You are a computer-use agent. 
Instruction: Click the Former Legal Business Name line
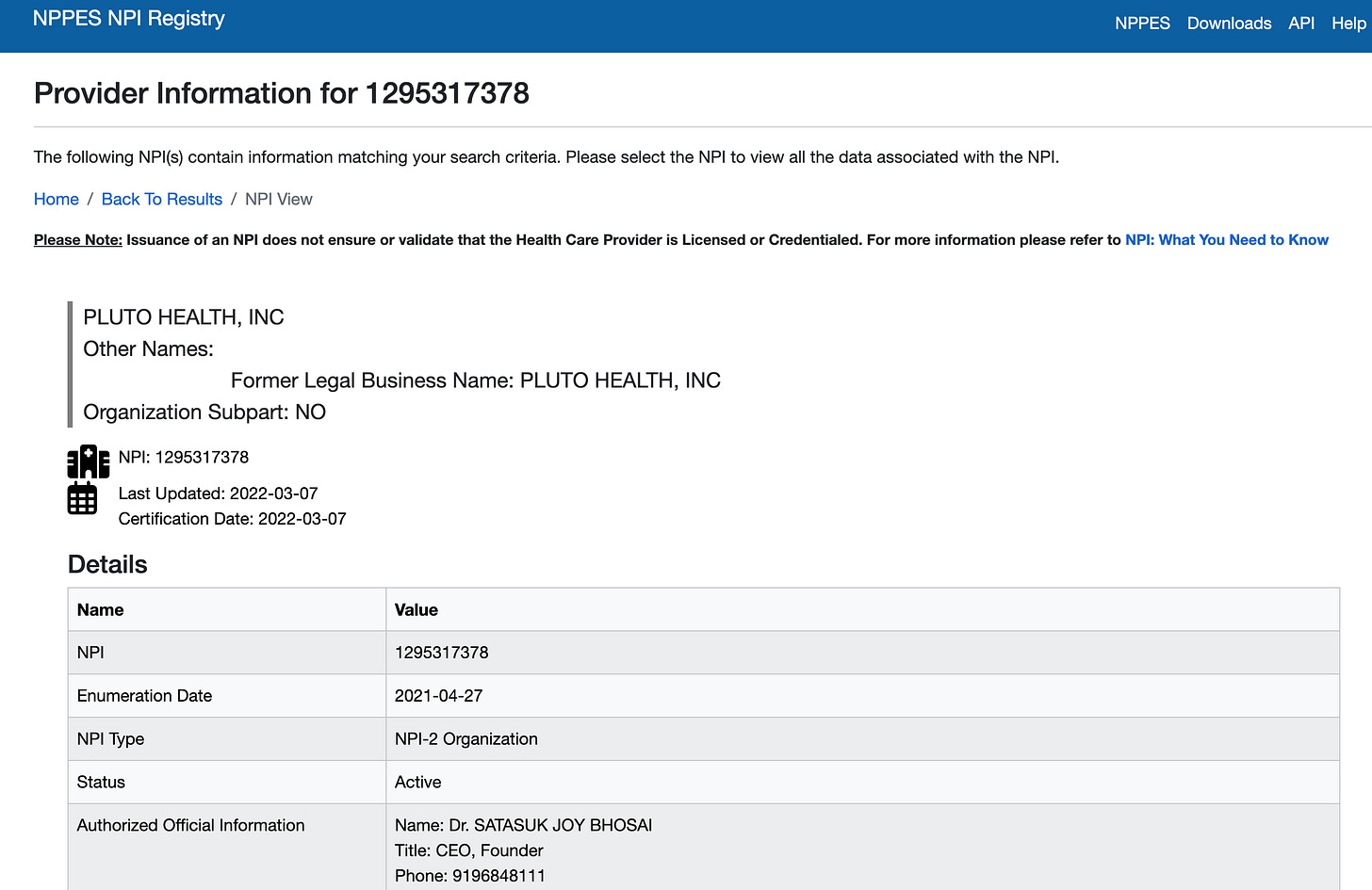476,380
